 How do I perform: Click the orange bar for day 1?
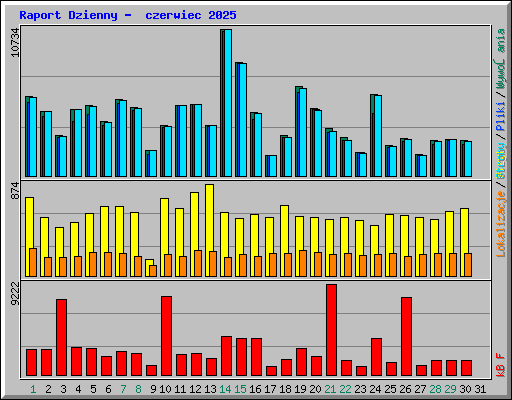tap(33, 262)
